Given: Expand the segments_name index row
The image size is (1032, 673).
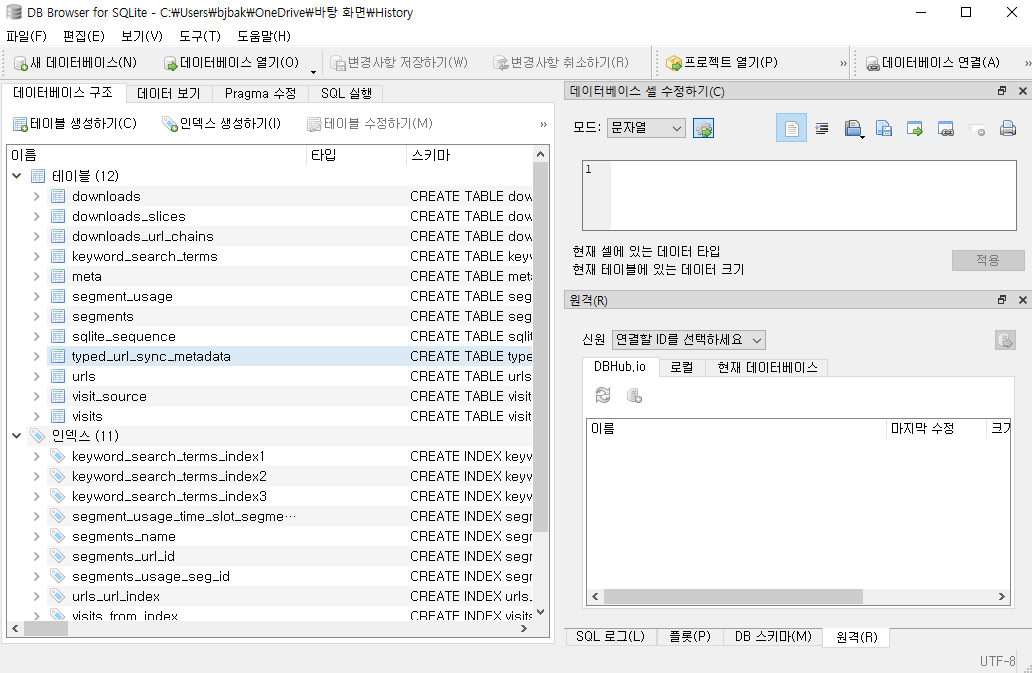Looking at the screenshot, I should [x=37, y=536].
